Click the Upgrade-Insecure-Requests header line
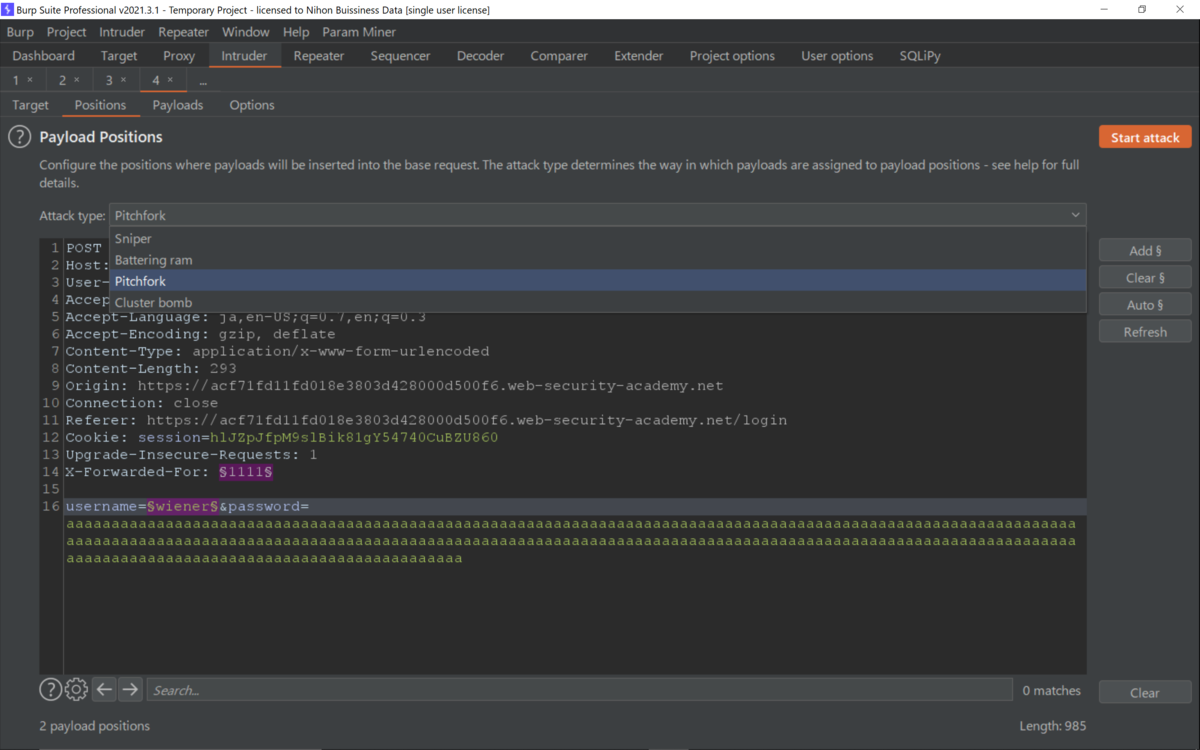 [x=192, y=454]
